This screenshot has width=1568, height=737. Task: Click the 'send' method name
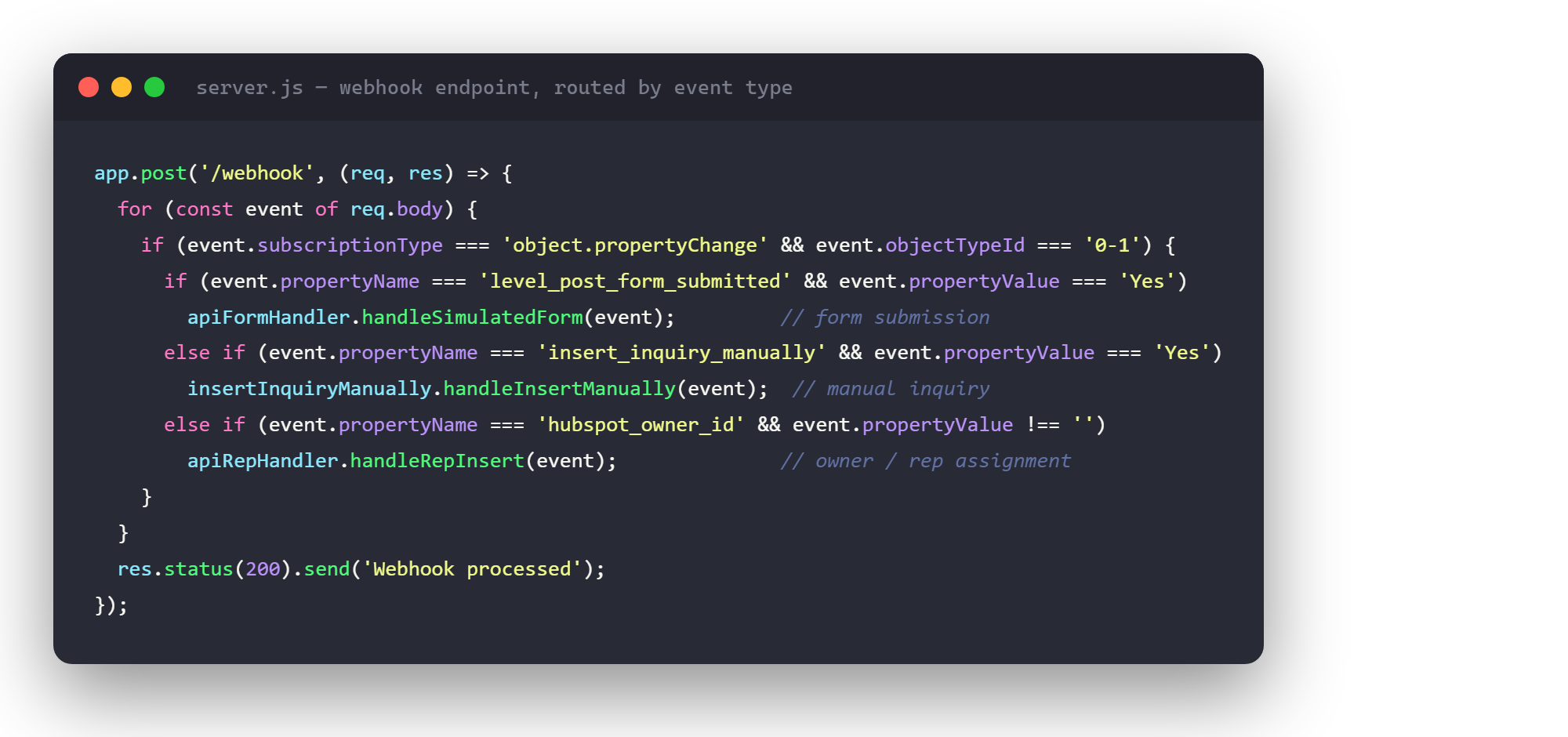[x=326, y=569]
